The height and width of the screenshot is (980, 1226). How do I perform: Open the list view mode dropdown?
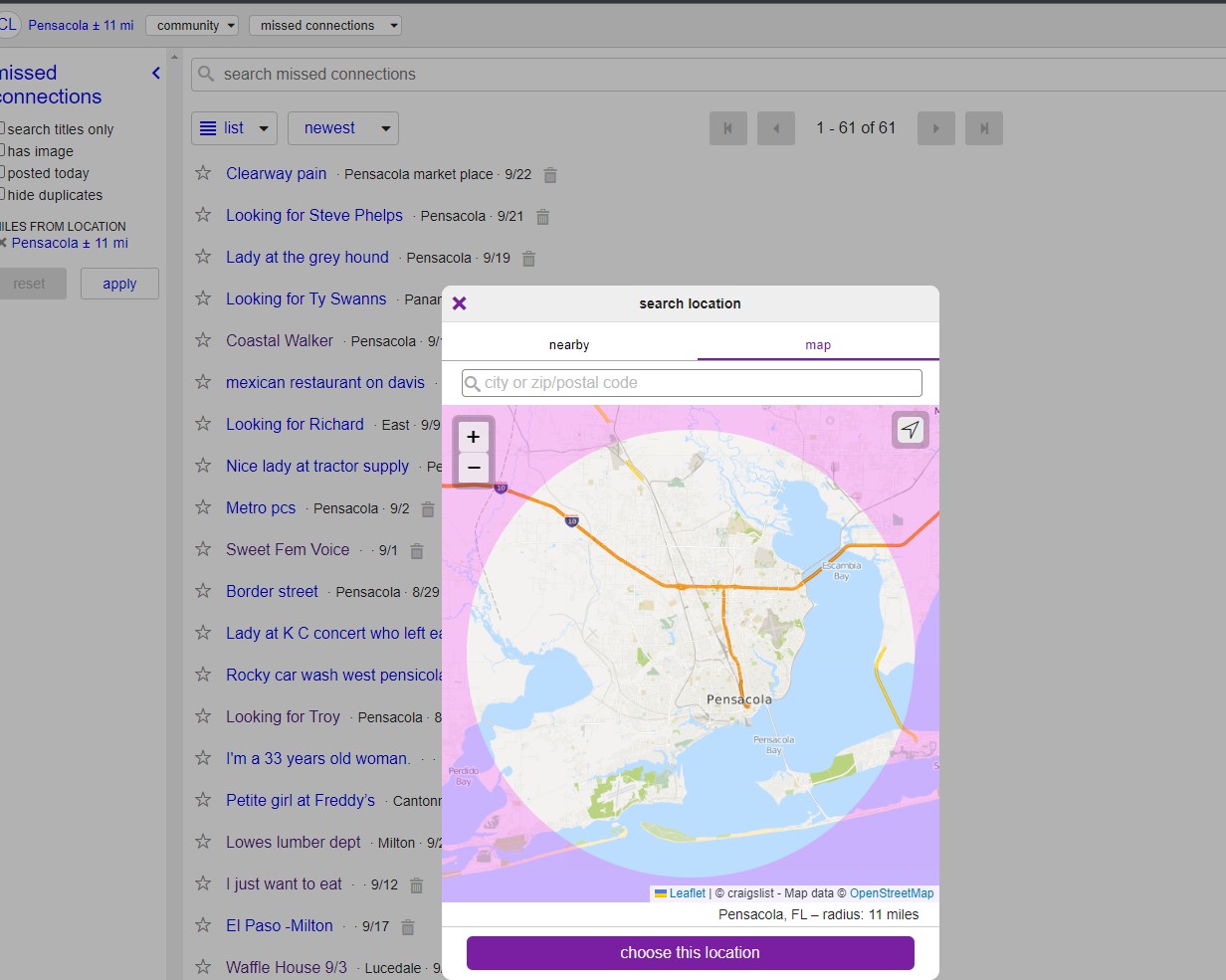(234, 128)
